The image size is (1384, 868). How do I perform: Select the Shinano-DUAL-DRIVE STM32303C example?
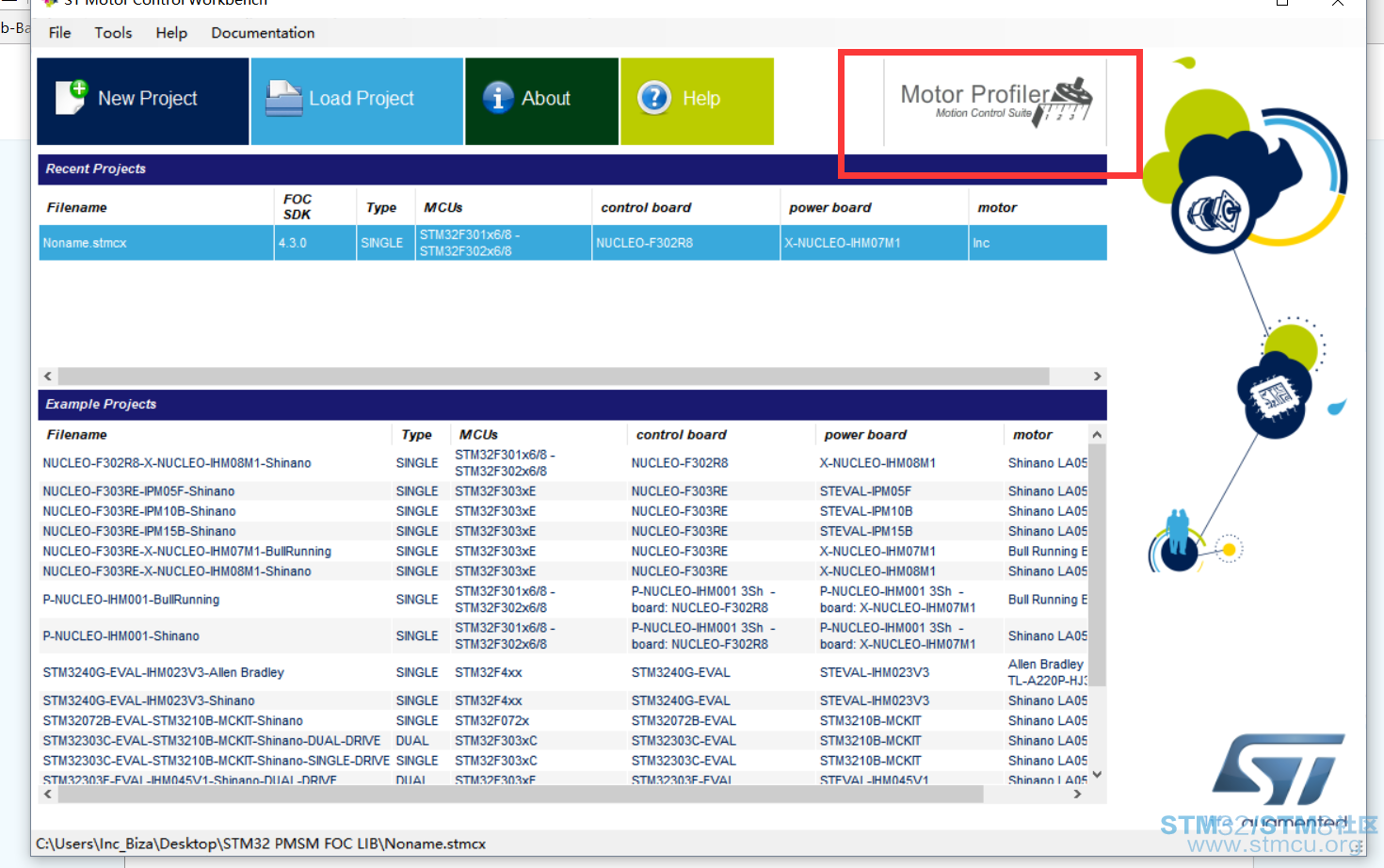point(563,741)
